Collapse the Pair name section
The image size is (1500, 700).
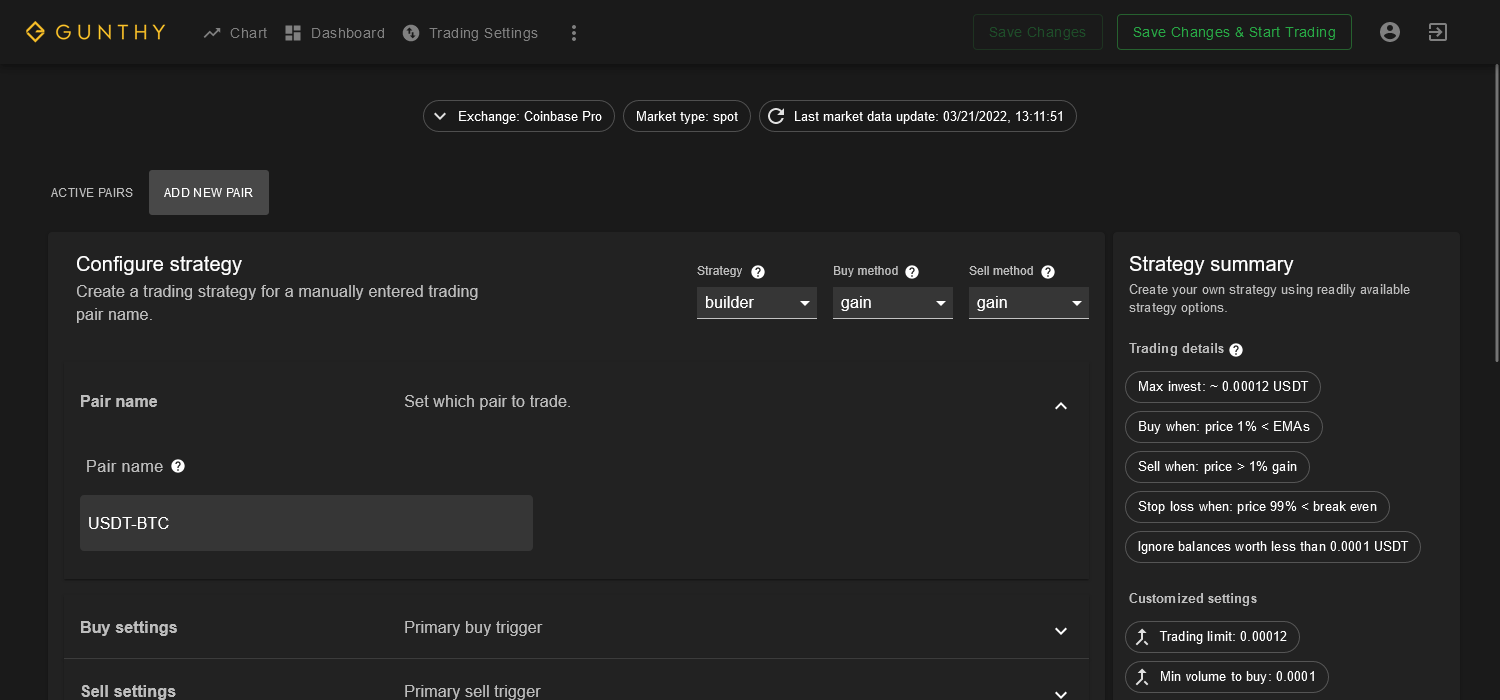[1061, 406]
